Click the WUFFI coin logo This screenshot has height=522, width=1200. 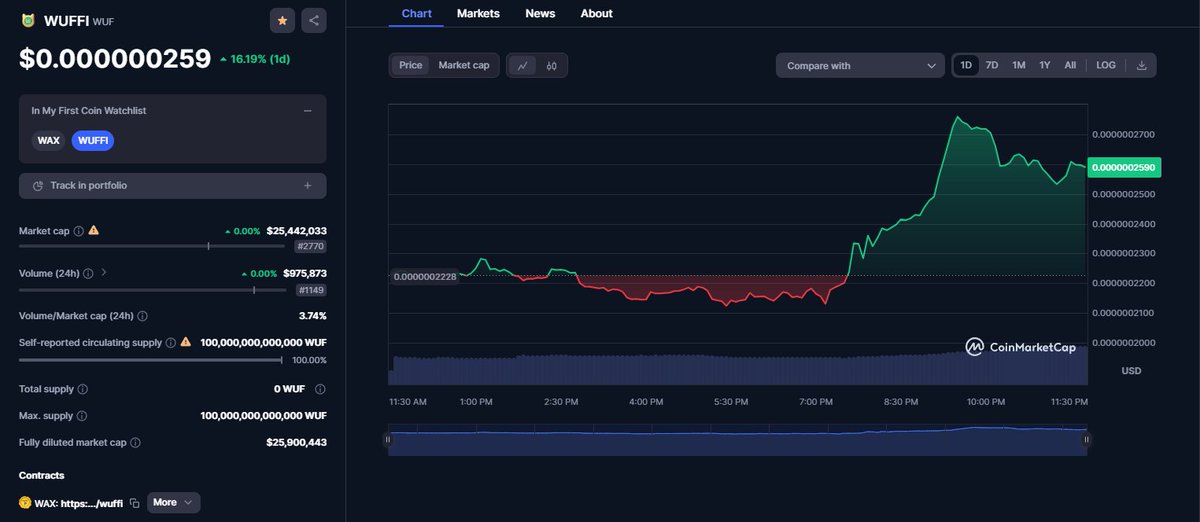[28, 20]
